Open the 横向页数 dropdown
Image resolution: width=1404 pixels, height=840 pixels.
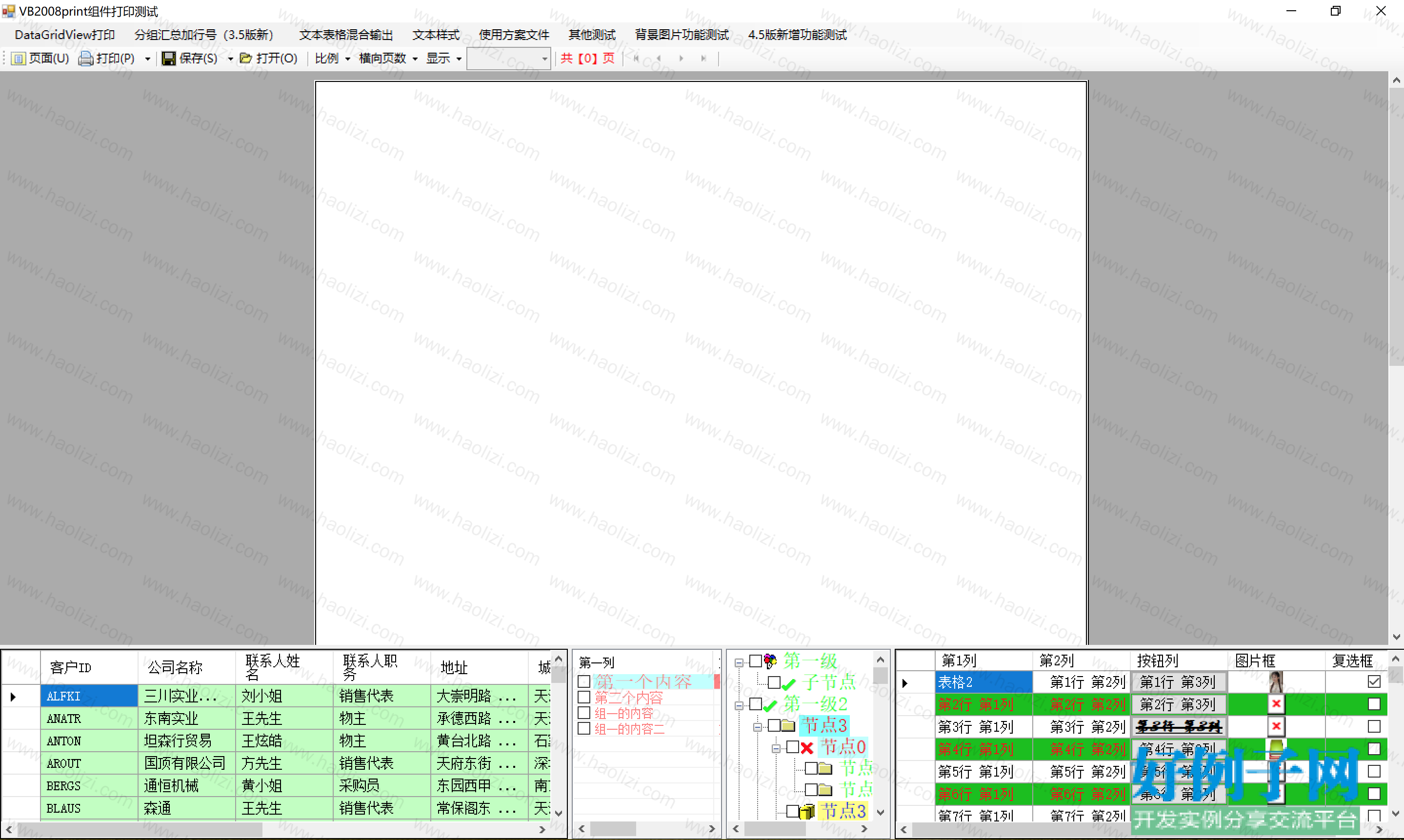point(388,59)
